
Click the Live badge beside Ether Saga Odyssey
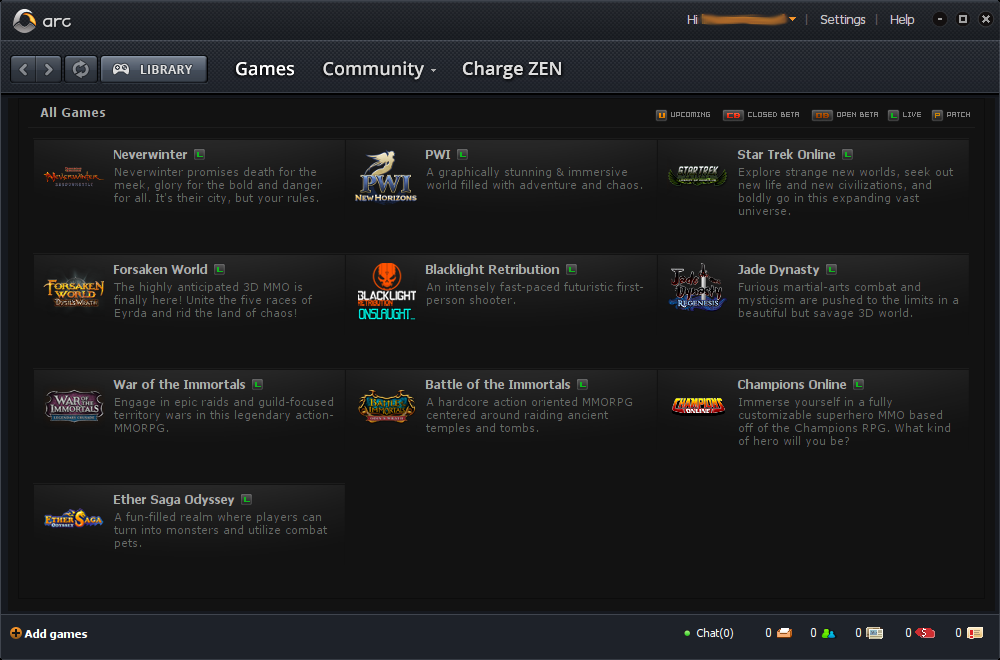click(246, 499)
